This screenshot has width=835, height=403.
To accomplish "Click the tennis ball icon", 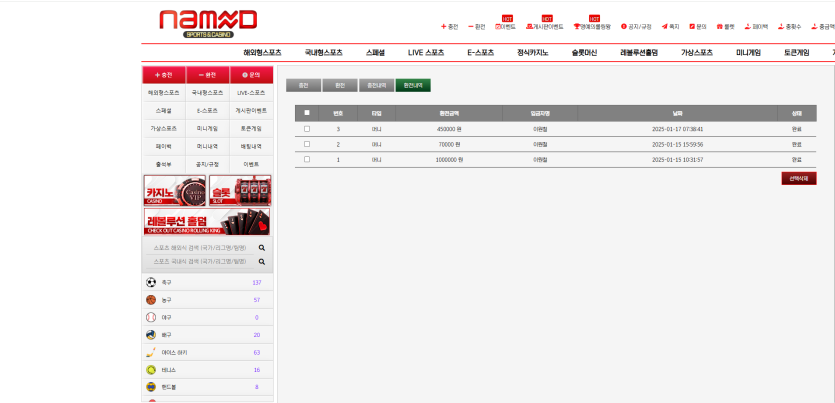I will 151,370.
